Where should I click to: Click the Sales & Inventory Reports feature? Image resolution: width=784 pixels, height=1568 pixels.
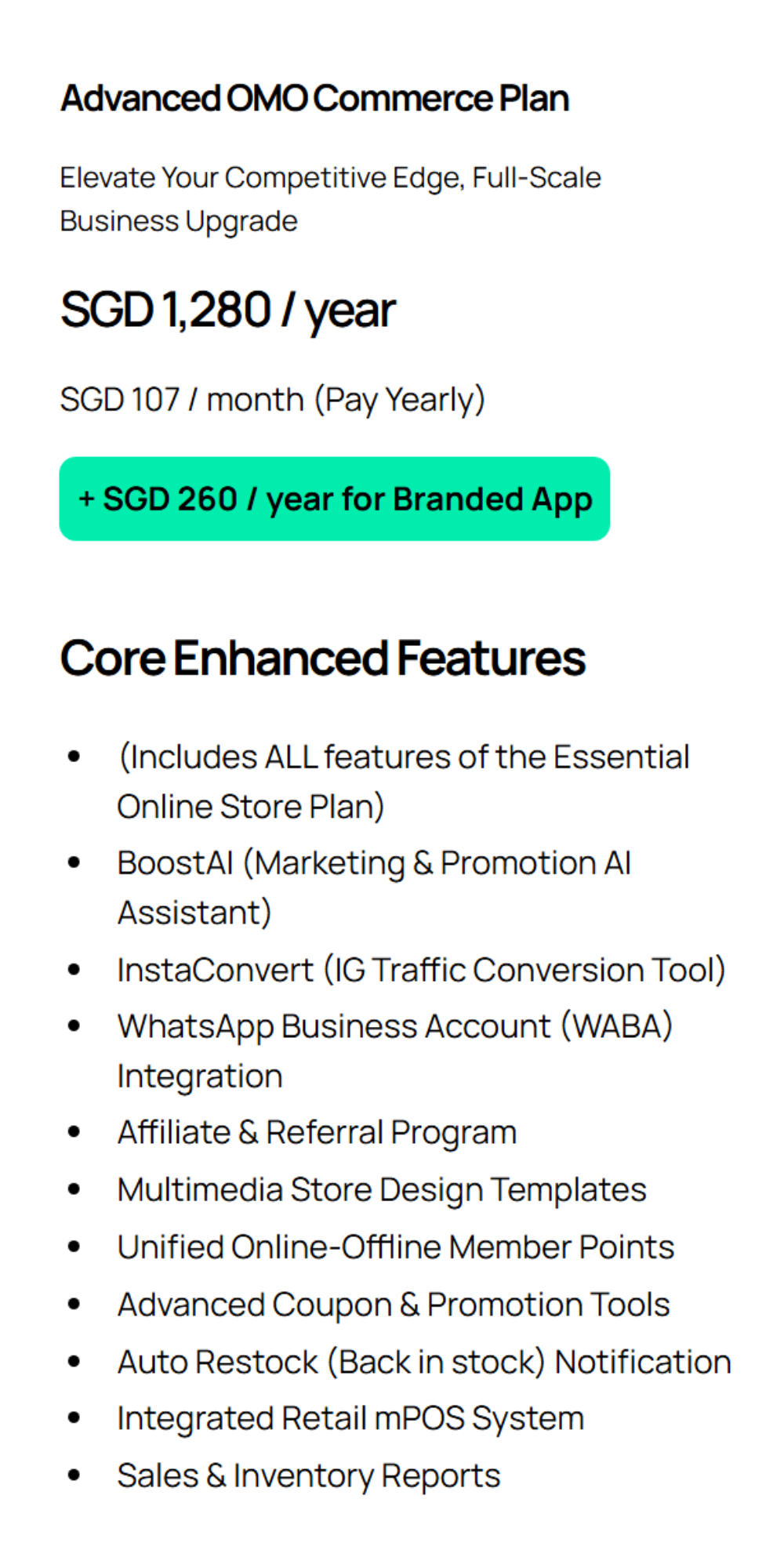(x=308, y=1475)
